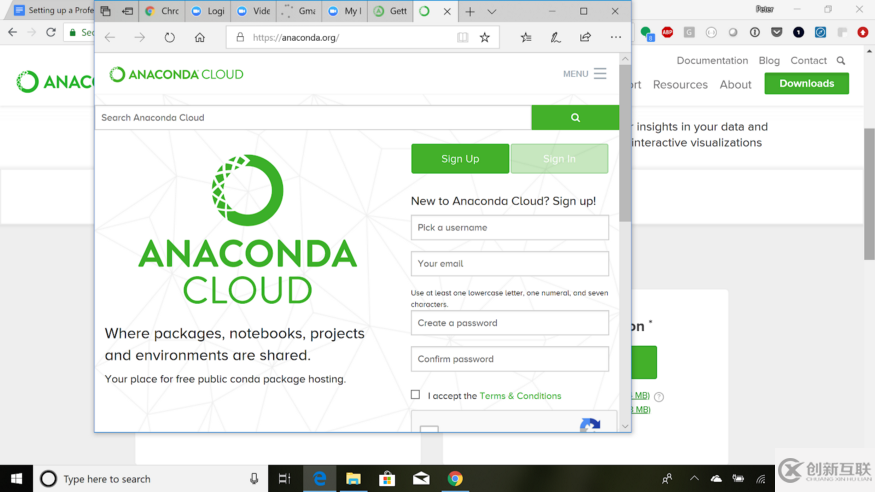875x492 pixels.
Task: Refresh the Anaconda Cloud page in Edge
Action: click(x=170, y=37)
